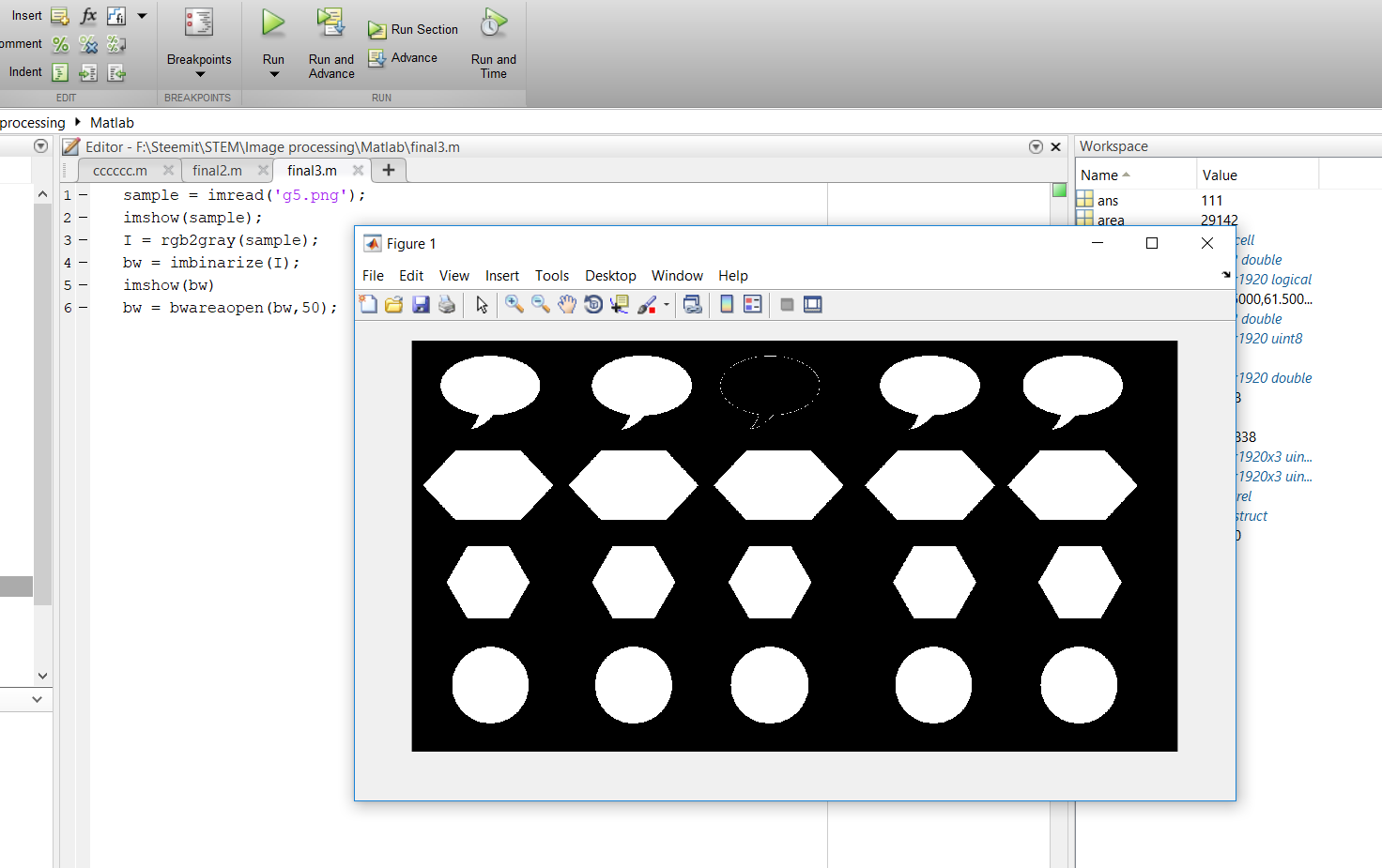Toggle breakpoint on line 4 dash
1382x868 pixels.
[x=83, y=263]
